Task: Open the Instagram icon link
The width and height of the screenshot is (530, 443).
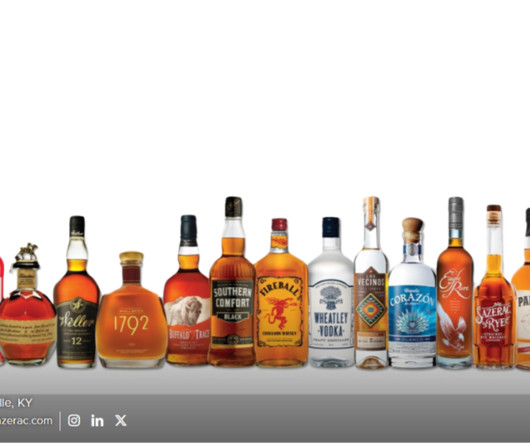Action: click(x=74, y=420)
